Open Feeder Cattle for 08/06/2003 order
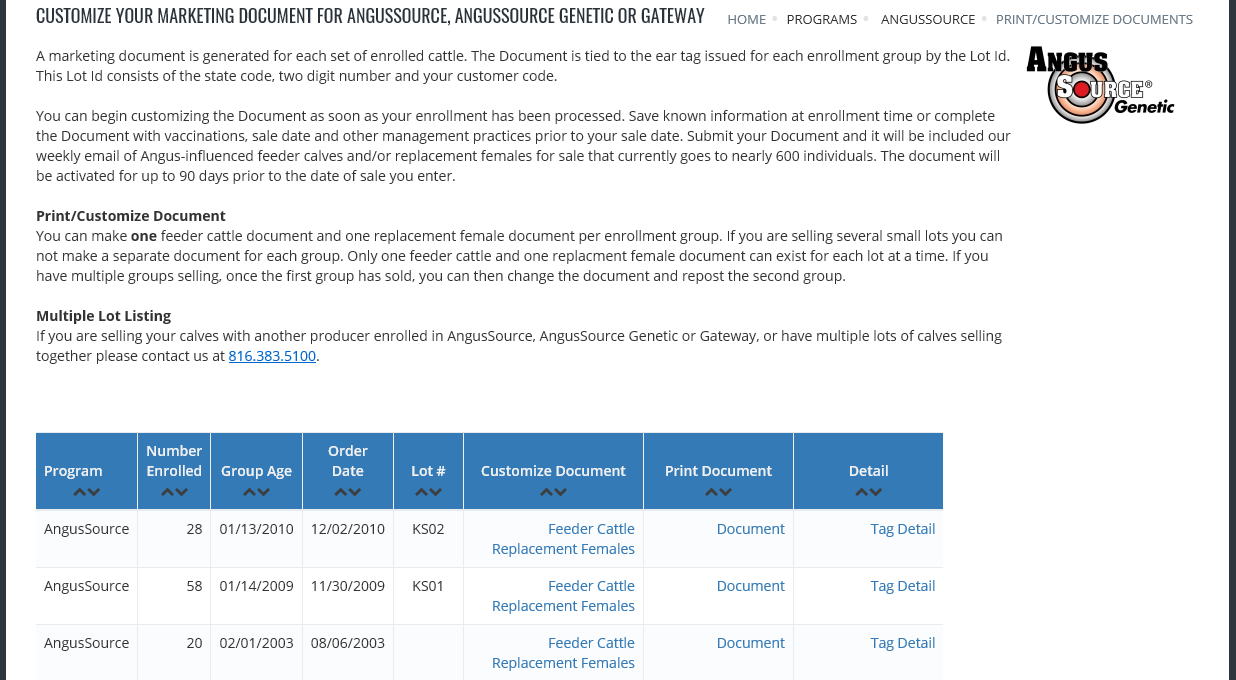 [x=591, y=643]
